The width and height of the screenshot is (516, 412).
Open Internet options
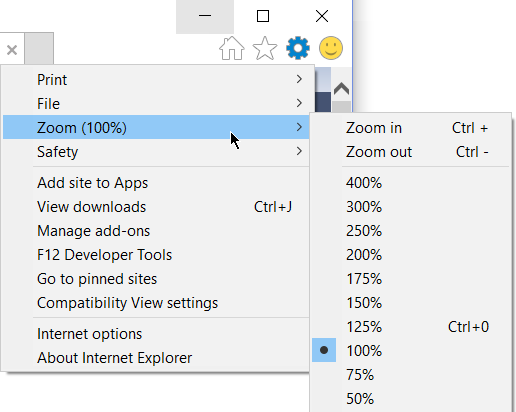156,334
